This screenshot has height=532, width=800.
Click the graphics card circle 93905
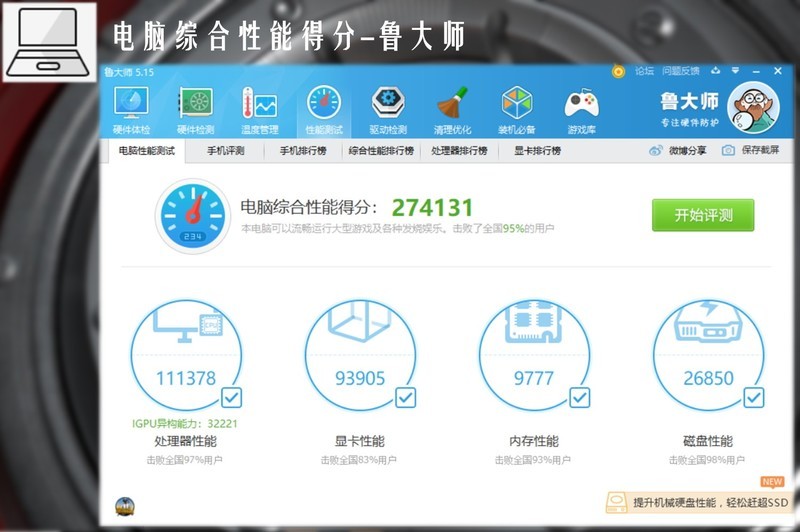coord(360,355)
